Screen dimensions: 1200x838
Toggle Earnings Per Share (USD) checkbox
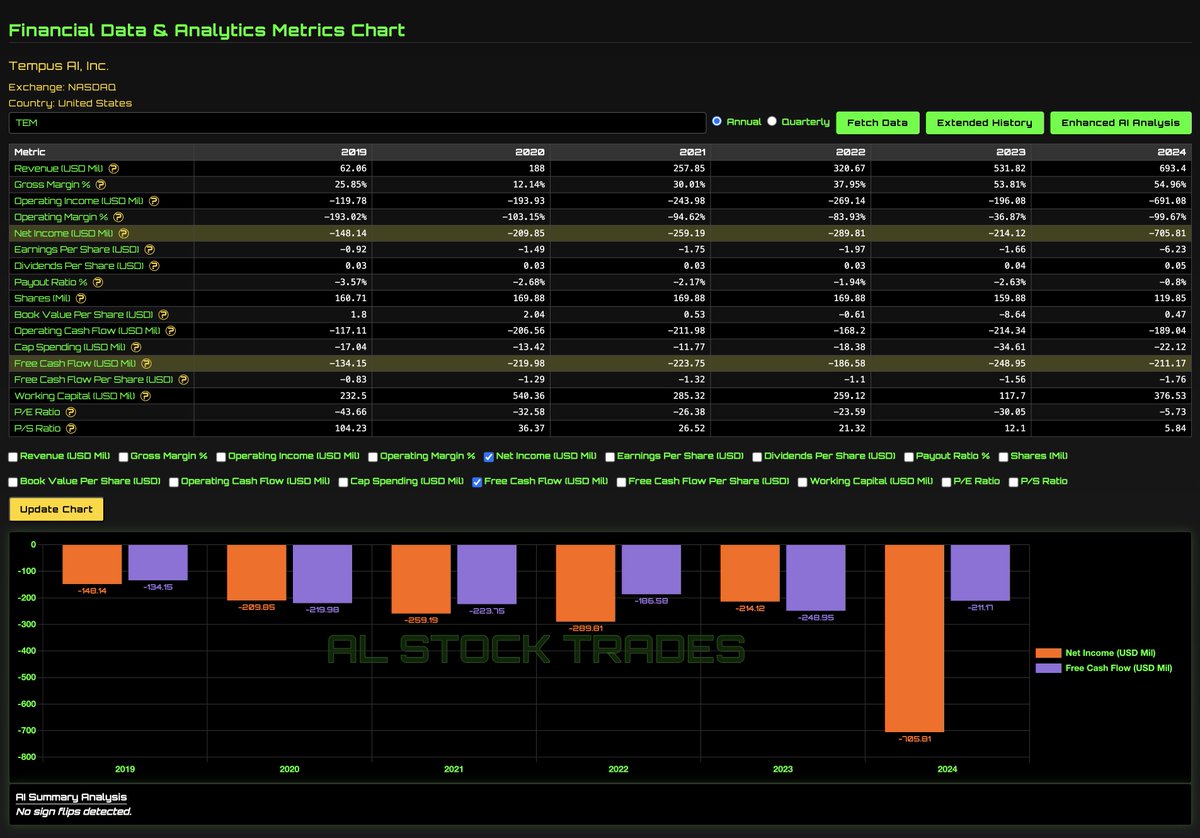click(610, 456)
